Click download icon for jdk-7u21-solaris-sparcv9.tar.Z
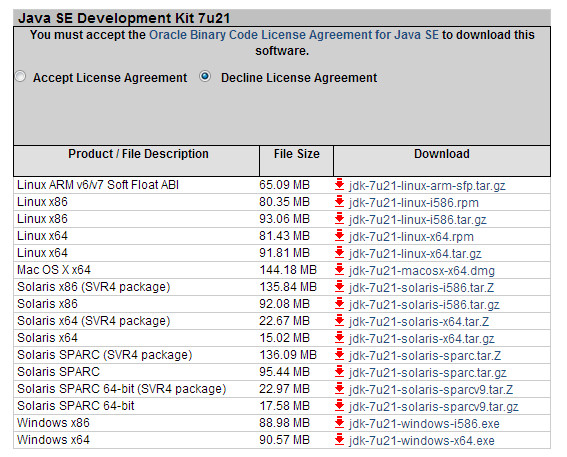Image resolution: width=567 pixels, height=457 pixels. (x=339, y=388)
